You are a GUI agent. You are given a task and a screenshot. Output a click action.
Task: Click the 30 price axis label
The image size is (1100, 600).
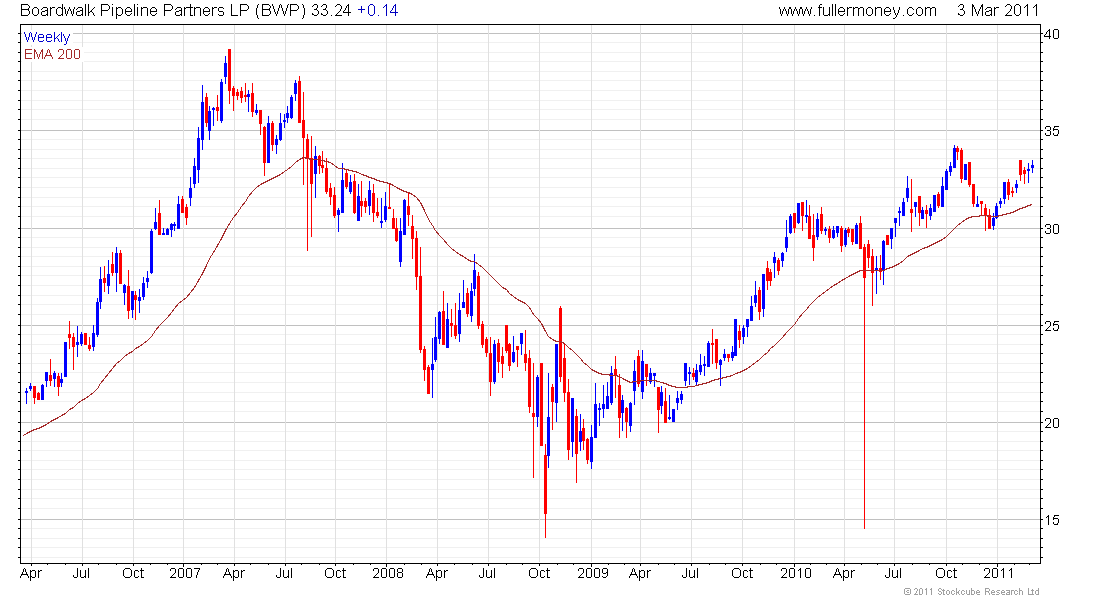tap(1052, 229)
